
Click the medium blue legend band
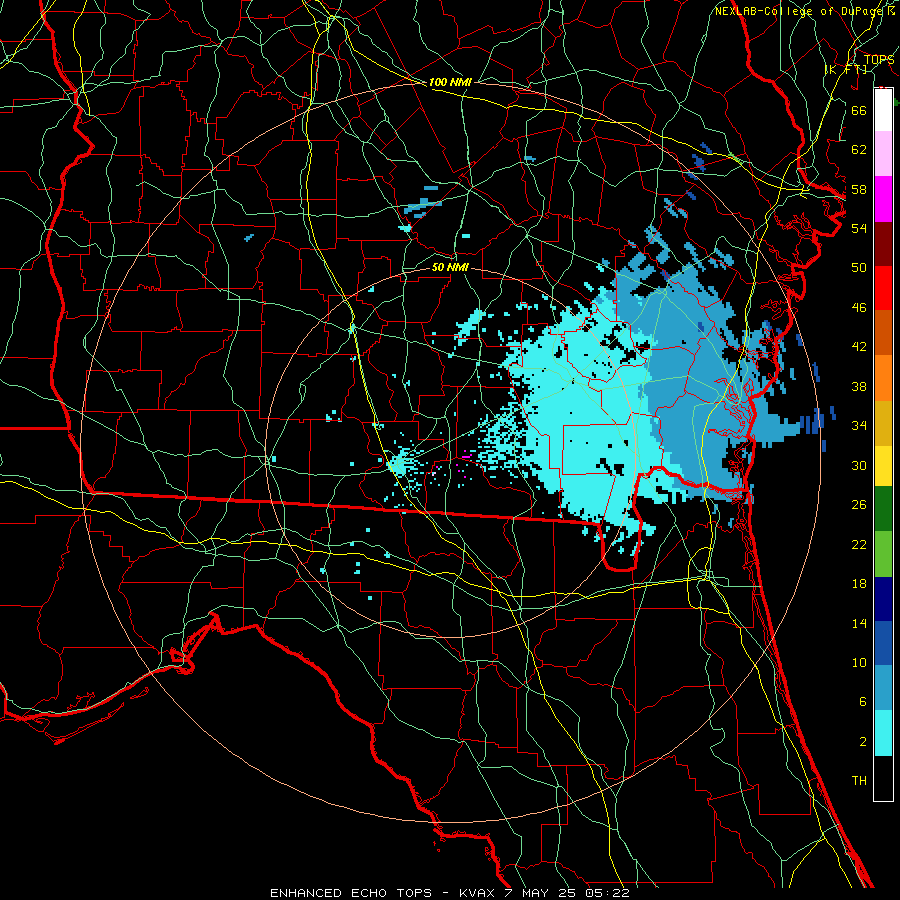[883, 643]
